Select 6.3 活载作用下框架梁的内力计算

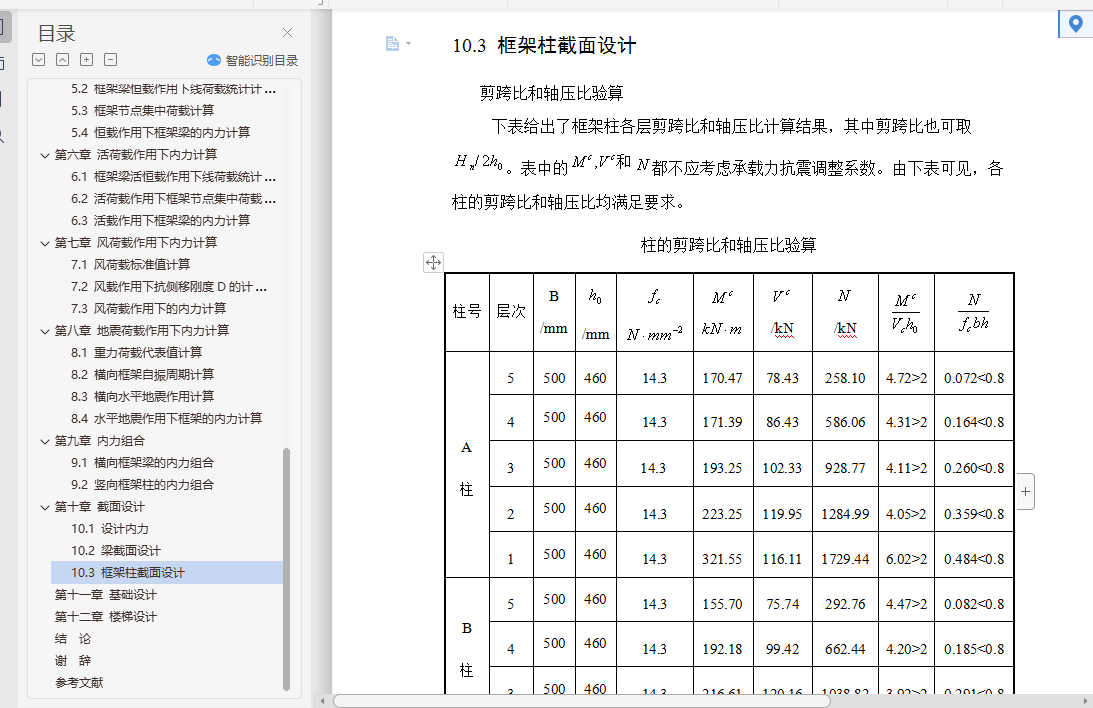(x=160, y=221)
